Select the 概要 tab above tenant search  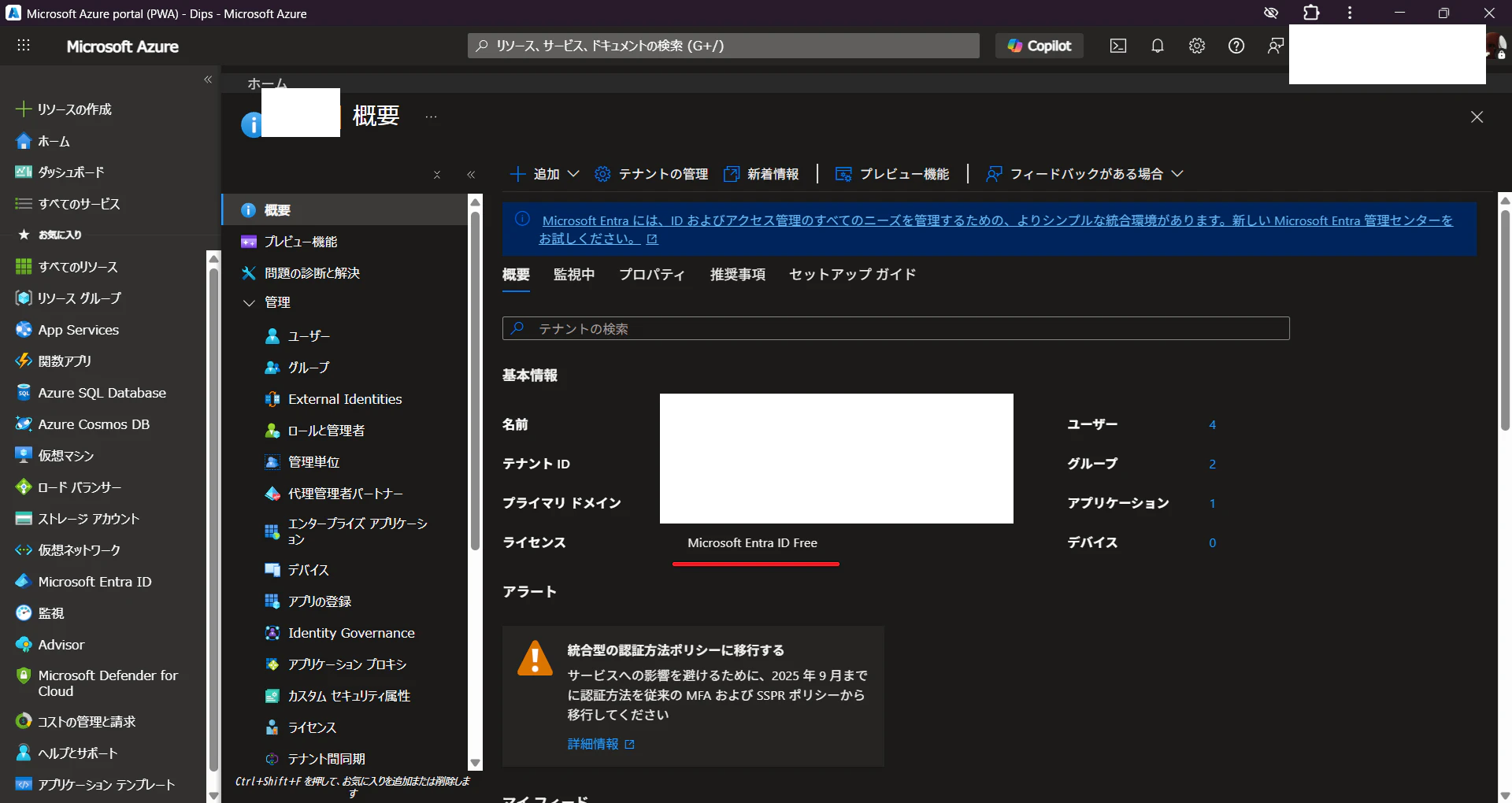point(516,274)
